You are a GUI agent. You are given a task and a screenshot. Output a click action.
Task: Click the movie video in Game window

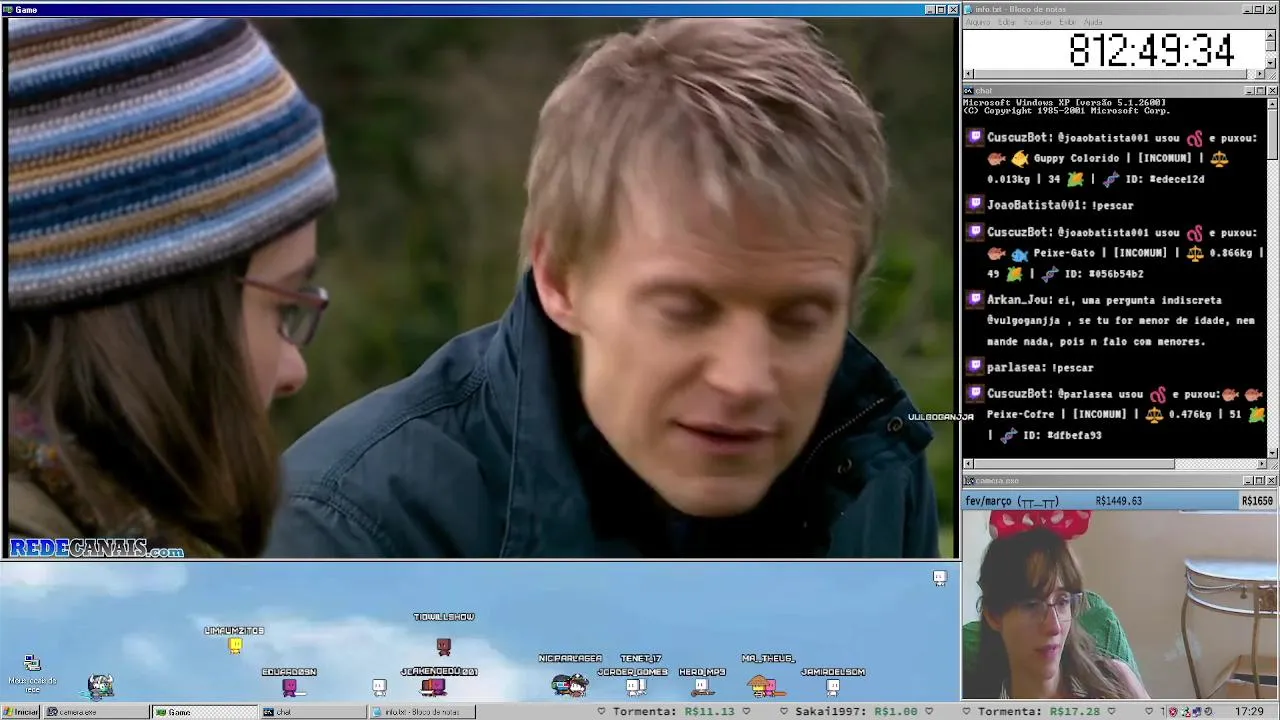pos(482,287)
